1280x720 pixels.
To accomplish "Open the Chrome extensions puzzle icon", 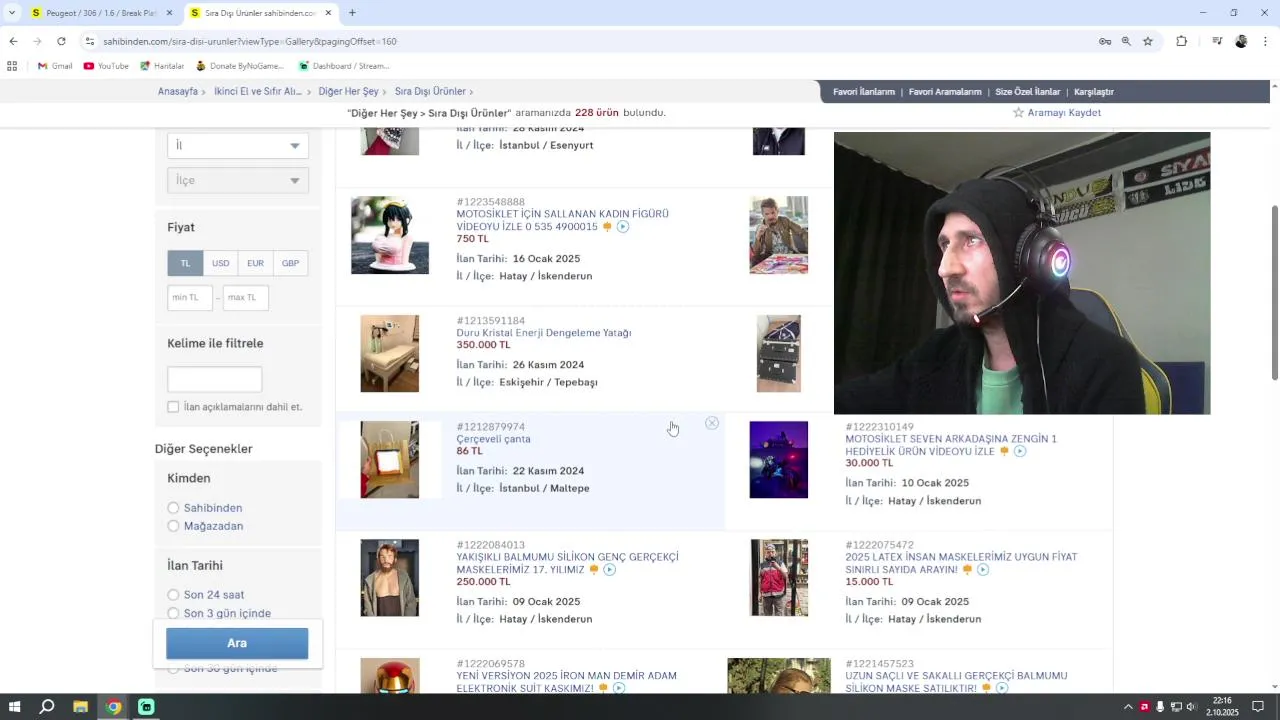I will click(1181, 41).
